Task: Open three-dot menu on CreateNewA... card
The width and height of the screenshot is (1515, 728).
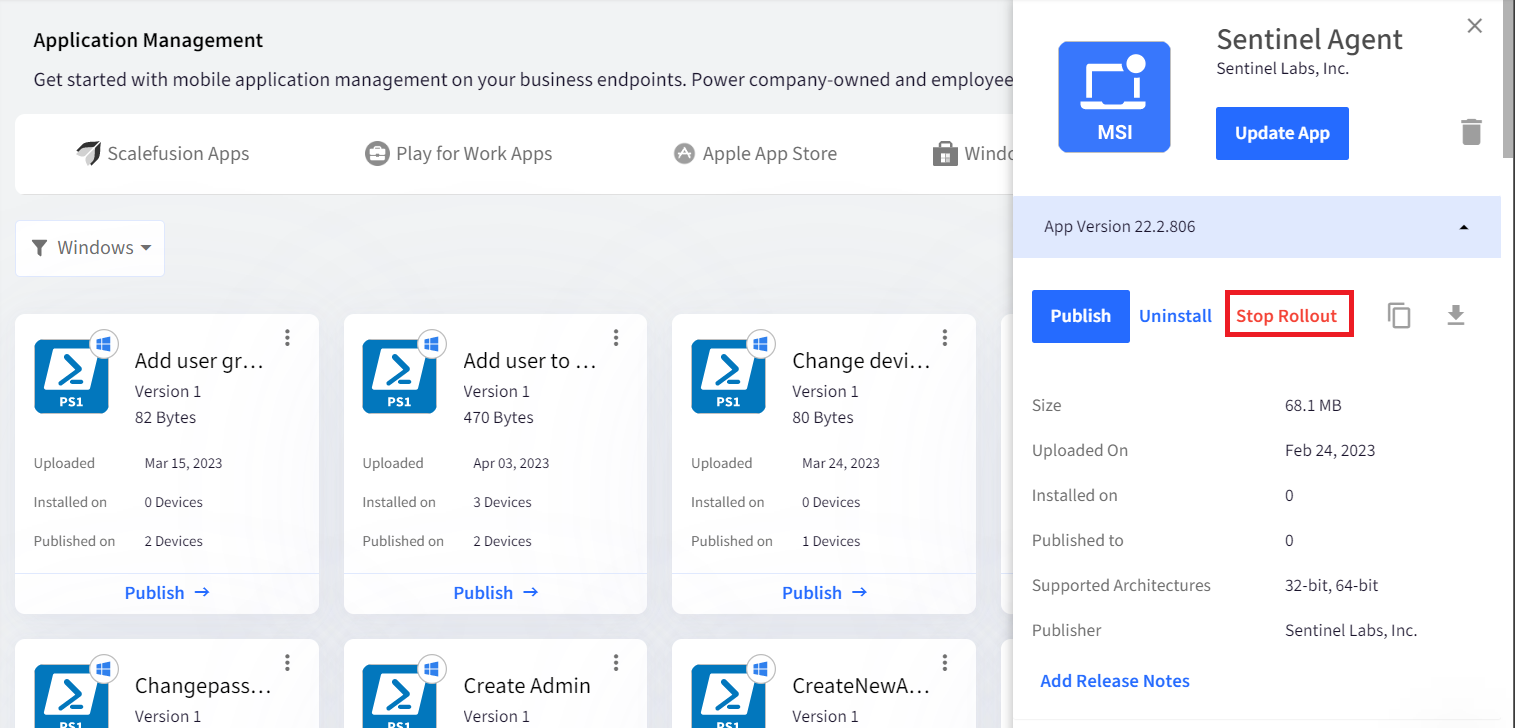Action: click(944, 663)
